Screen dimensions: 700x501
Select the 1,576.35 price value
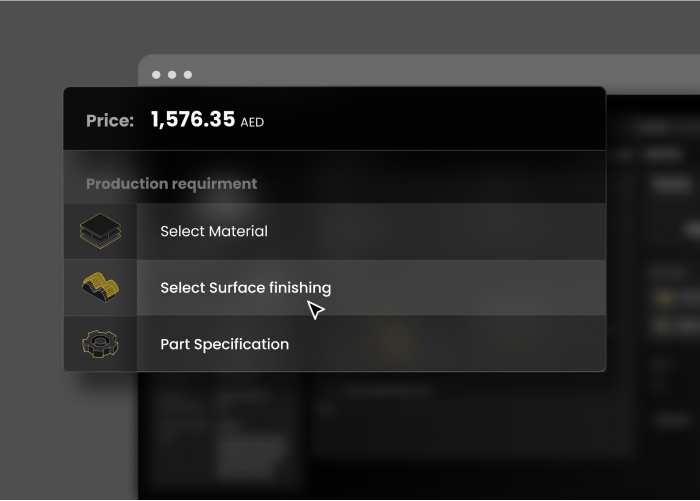193,120
